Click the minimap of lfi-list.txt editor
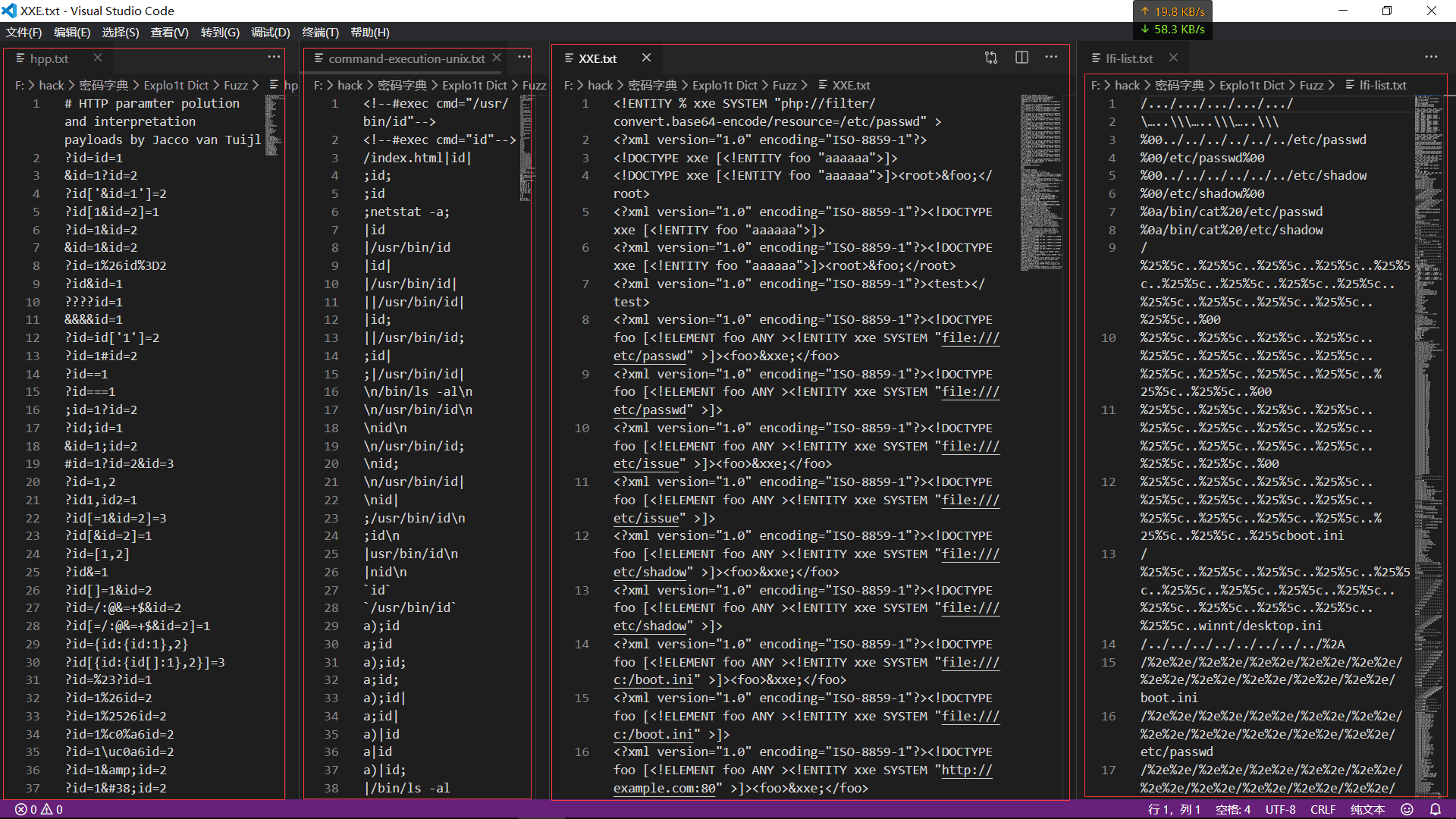1456x819 pixels. tap(1429, 446)
